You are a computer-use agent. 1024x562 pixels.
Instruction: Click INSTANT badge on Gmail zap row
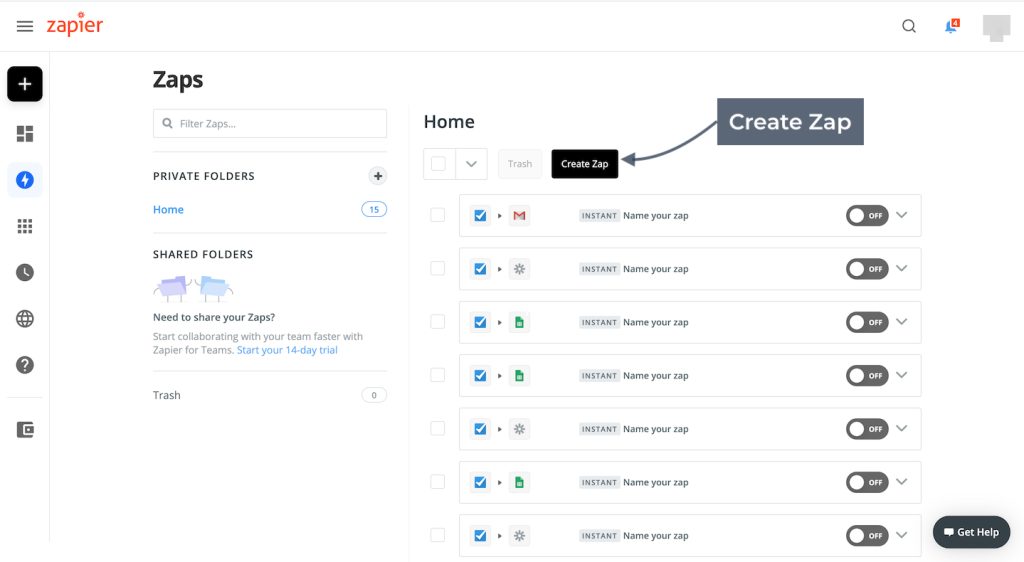click(599, 215)
